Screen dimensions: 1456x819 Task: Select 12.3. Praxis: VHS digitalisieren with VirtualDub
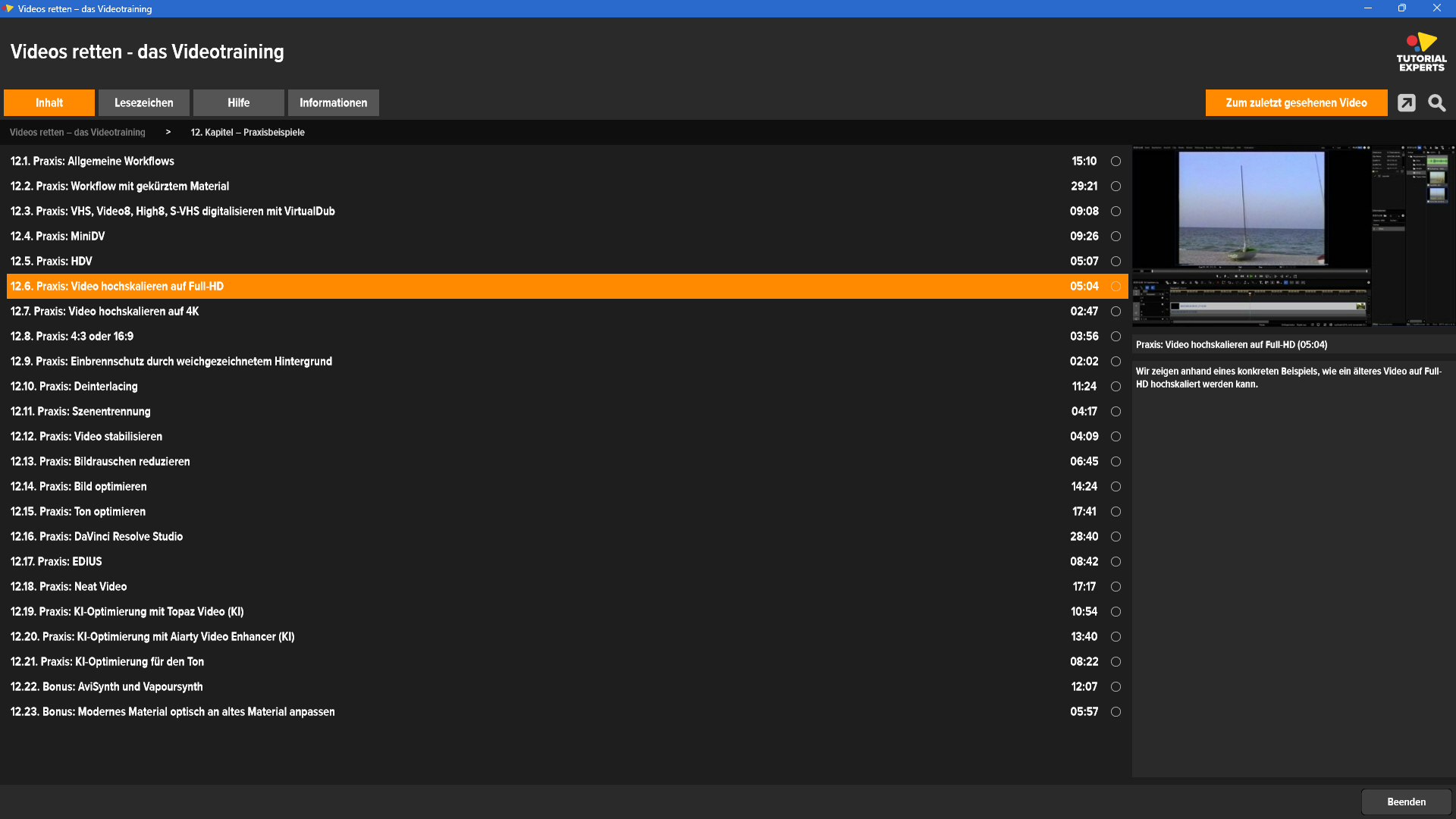[567, 211]
